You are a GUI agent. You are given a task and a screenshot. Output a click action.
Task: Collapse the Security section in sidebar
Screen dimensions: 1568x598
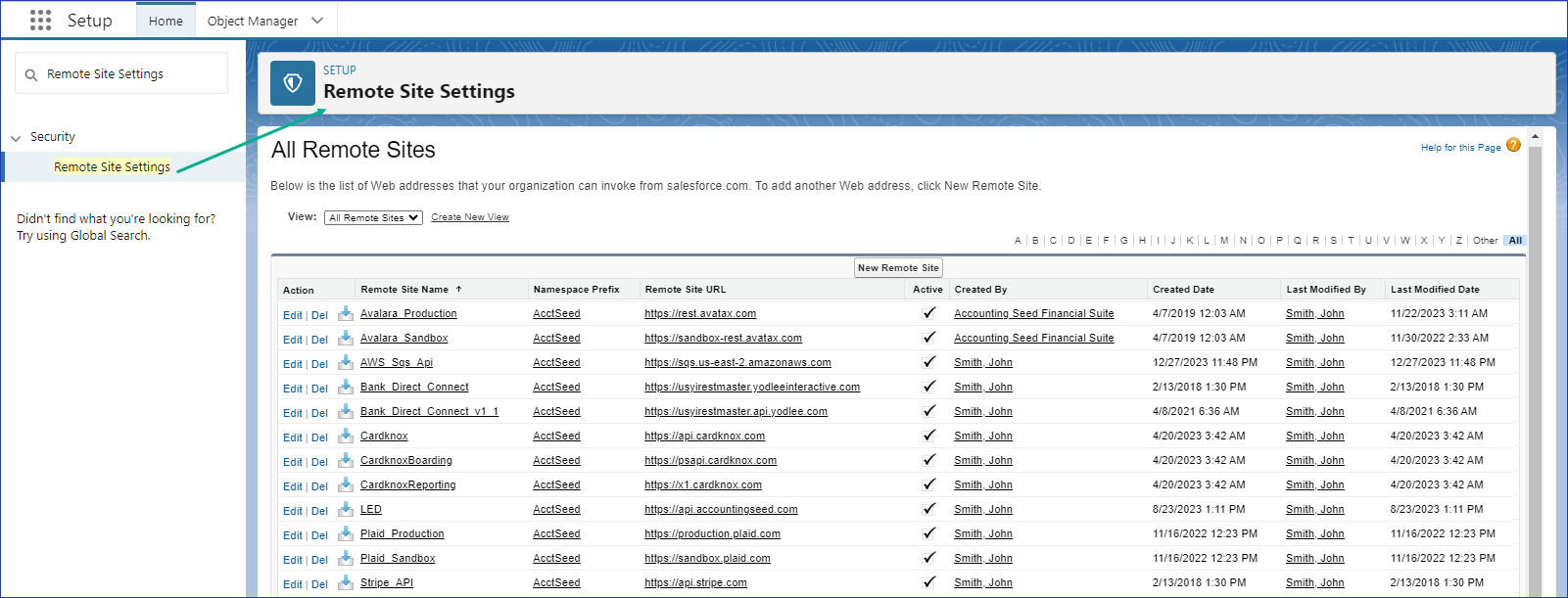pos(16,138)
